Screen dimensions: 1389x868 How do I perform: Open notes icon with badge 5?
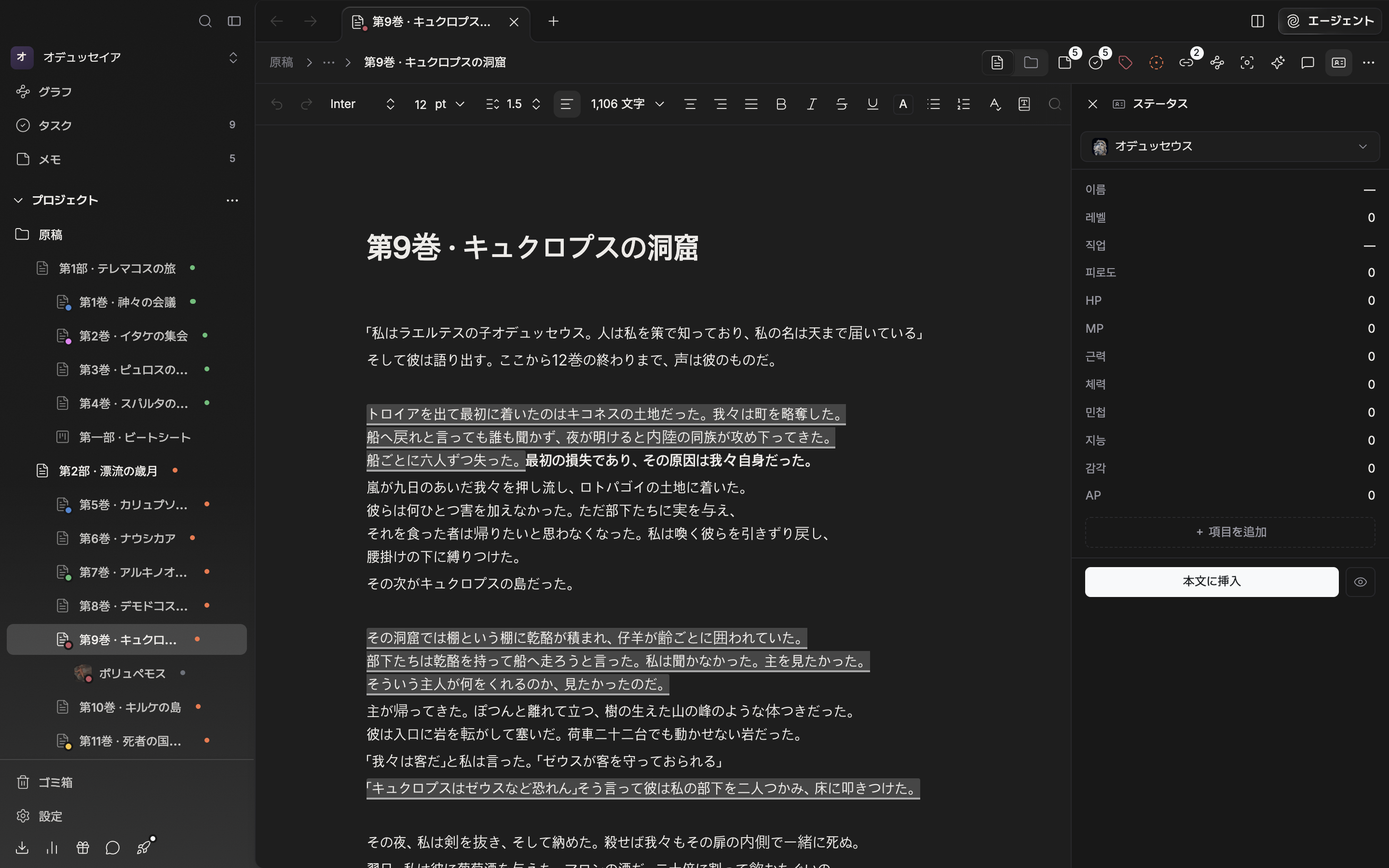[x=1065, y=63]
